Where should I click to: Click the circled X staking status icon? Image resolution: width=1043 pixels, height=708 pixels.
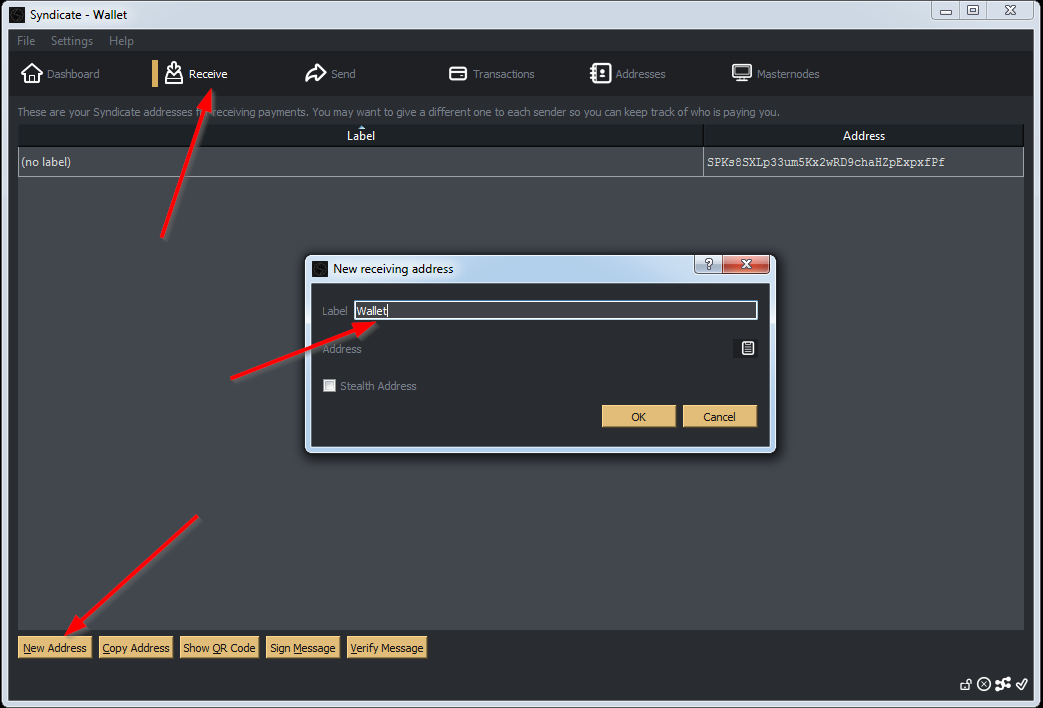point(984,684)
